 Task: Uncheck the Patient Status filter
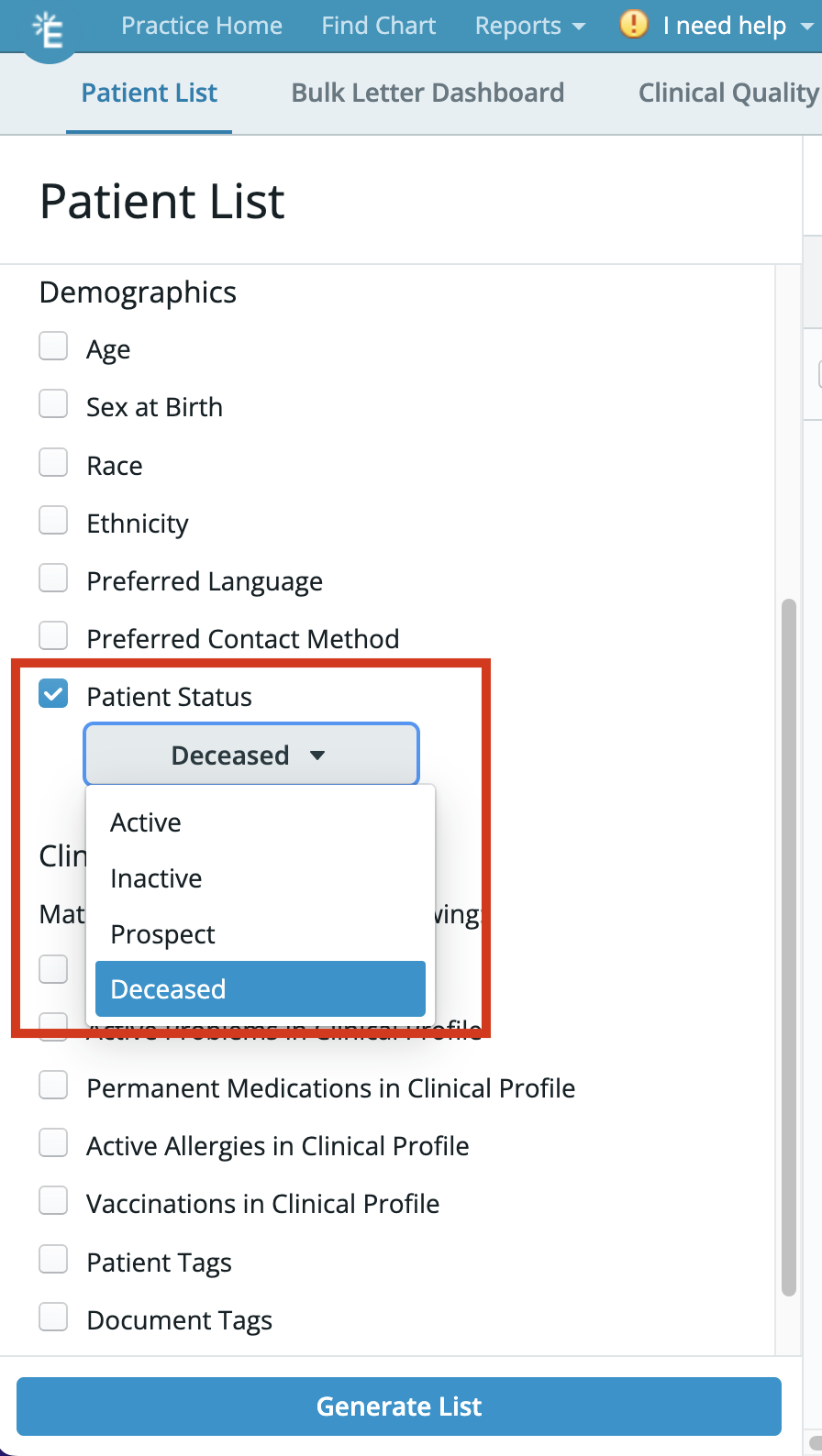[53, 694]
